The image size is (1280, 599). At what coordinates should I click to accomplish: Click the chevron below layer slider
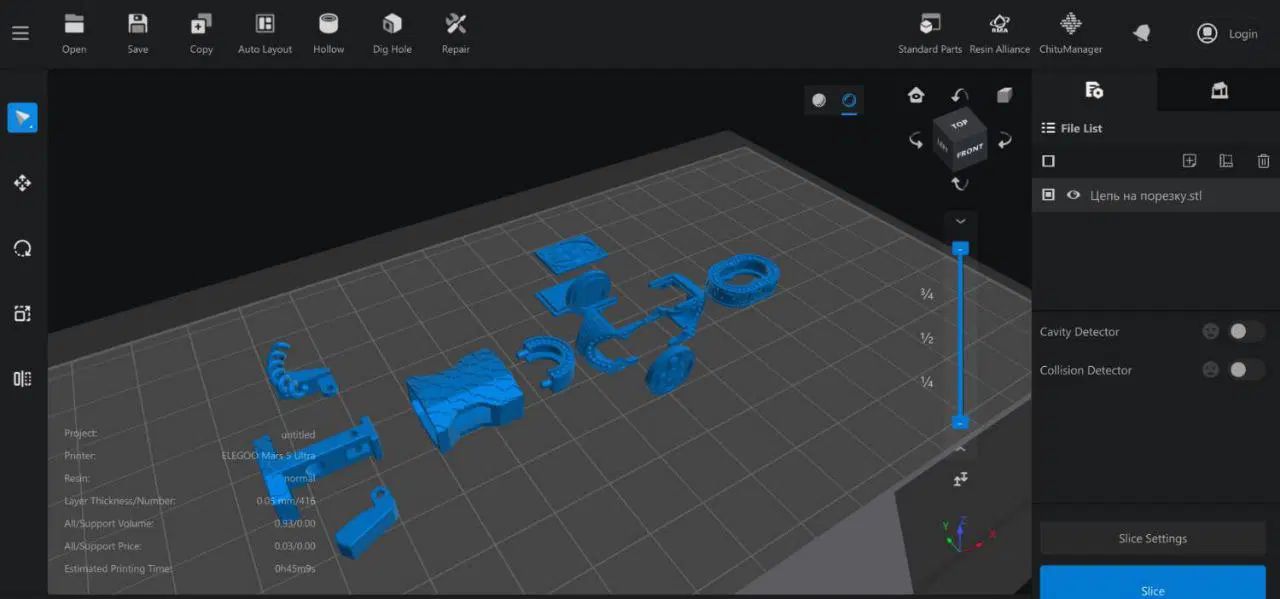pos(961,449)
